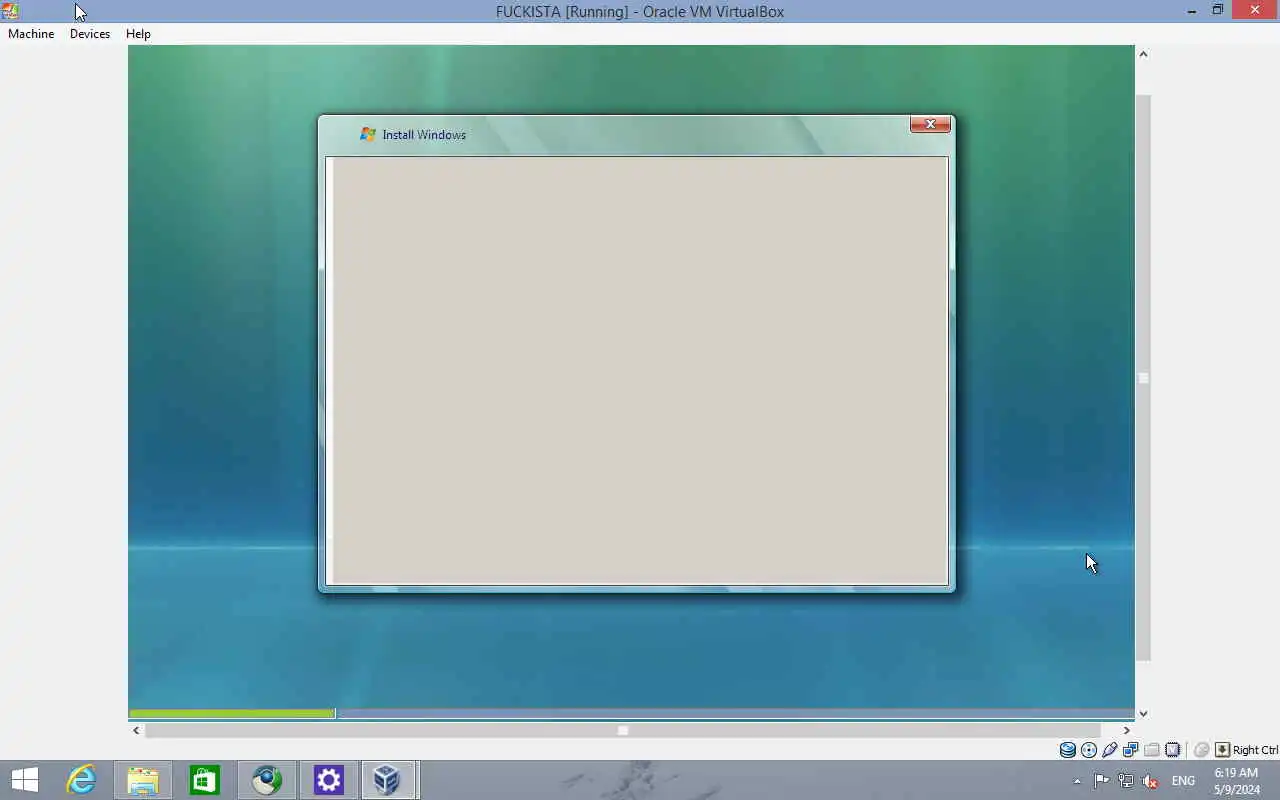Click the hard disk activity status icon
Viewport: 1280px width, 800px height.
(x=1068, y=750)
